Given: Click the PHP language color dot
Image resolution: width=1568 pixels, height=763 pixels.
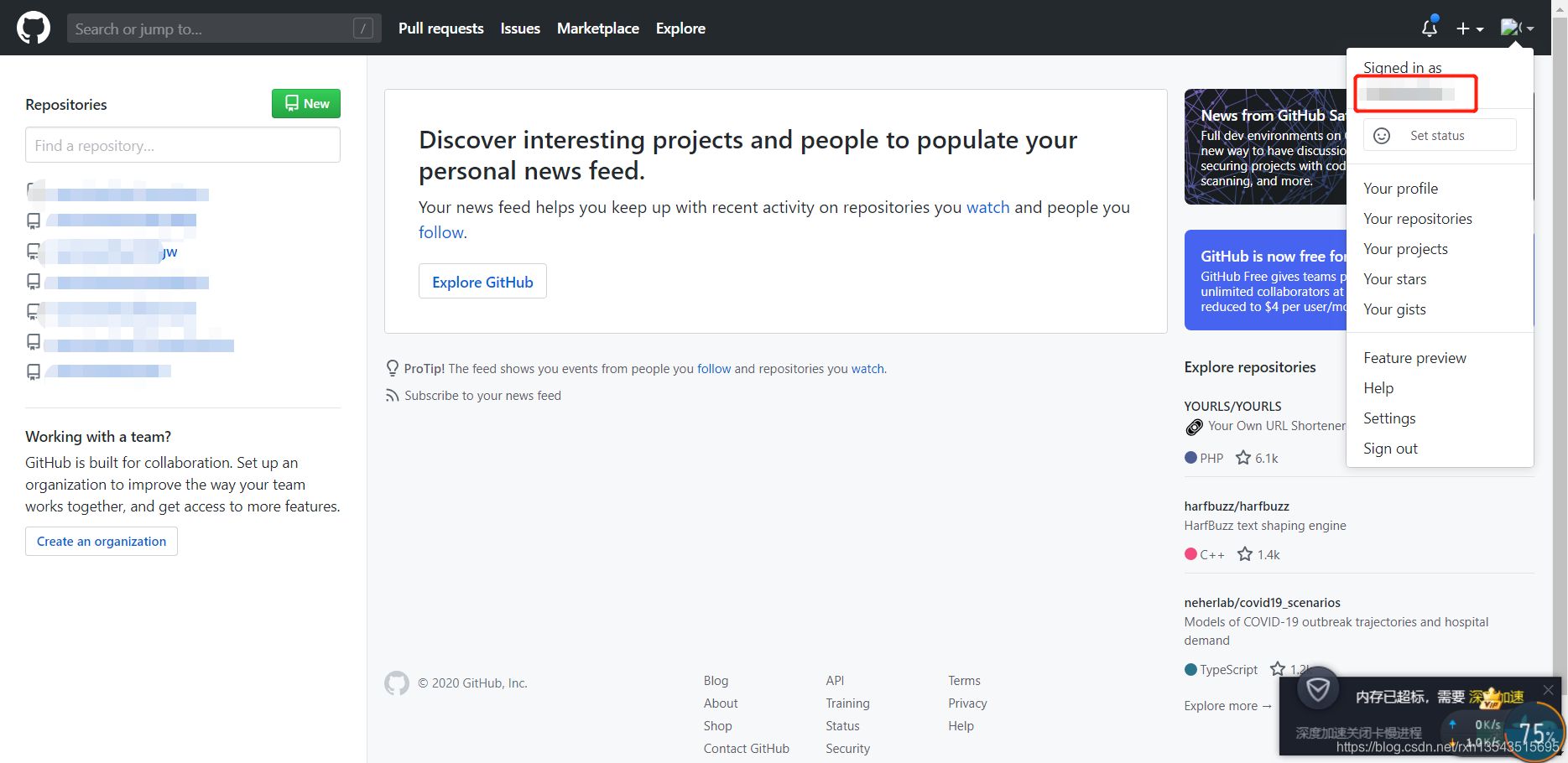Looking at the screenshot, I should click(x=1190, y=458).
